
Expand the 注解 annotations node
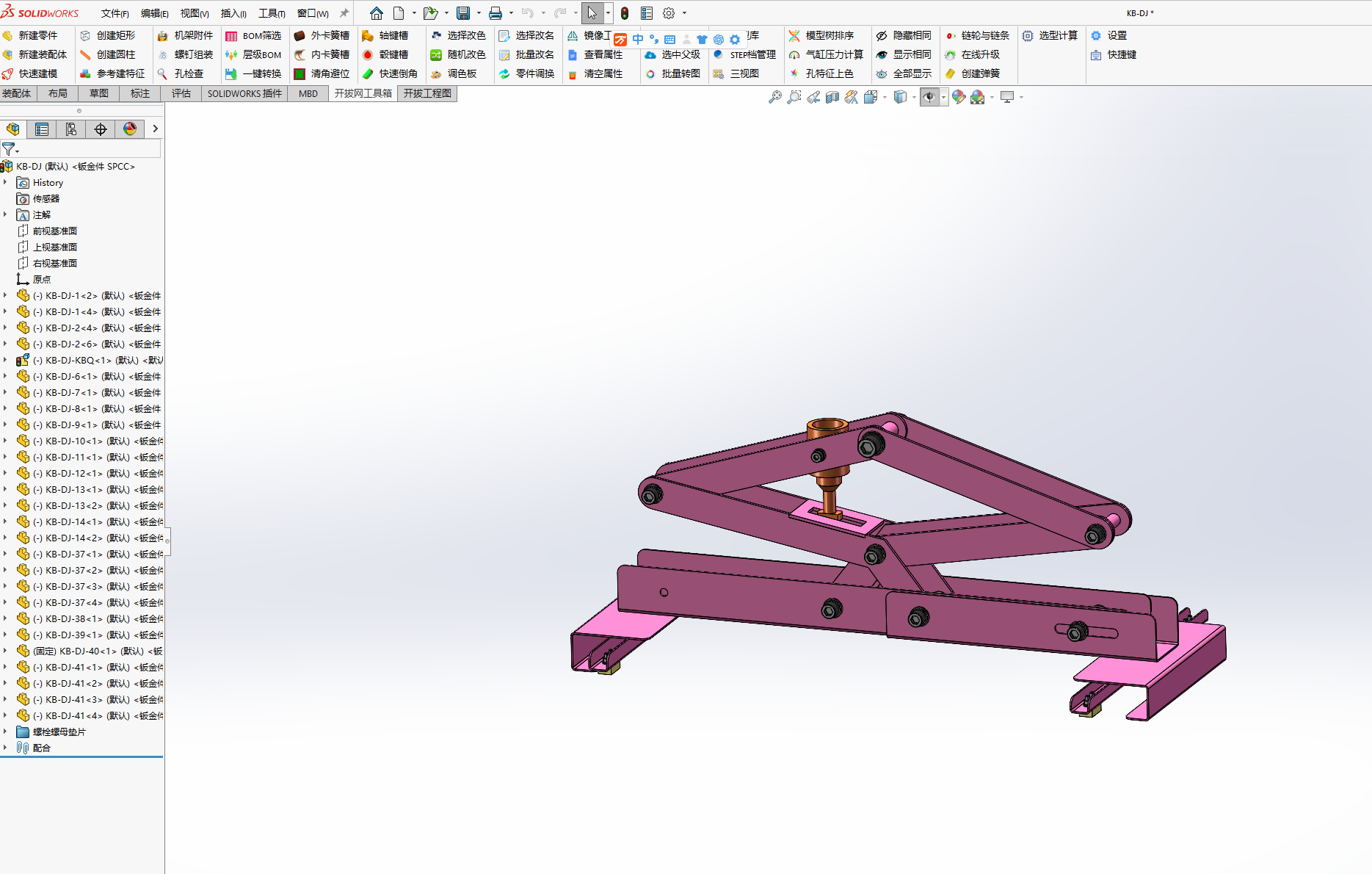tap(5, 214)
